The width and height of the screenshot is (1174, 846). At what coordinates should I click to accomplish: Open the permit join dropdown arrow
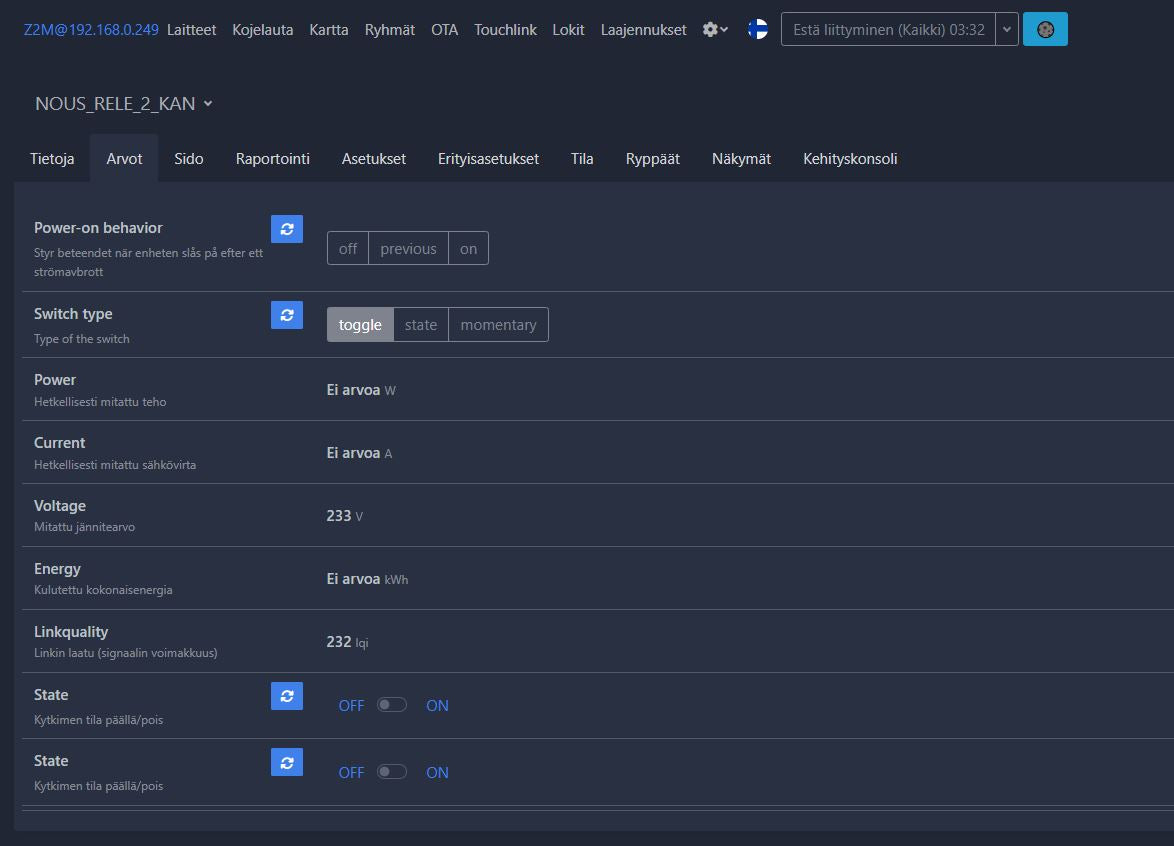[x=1007, y=30]
